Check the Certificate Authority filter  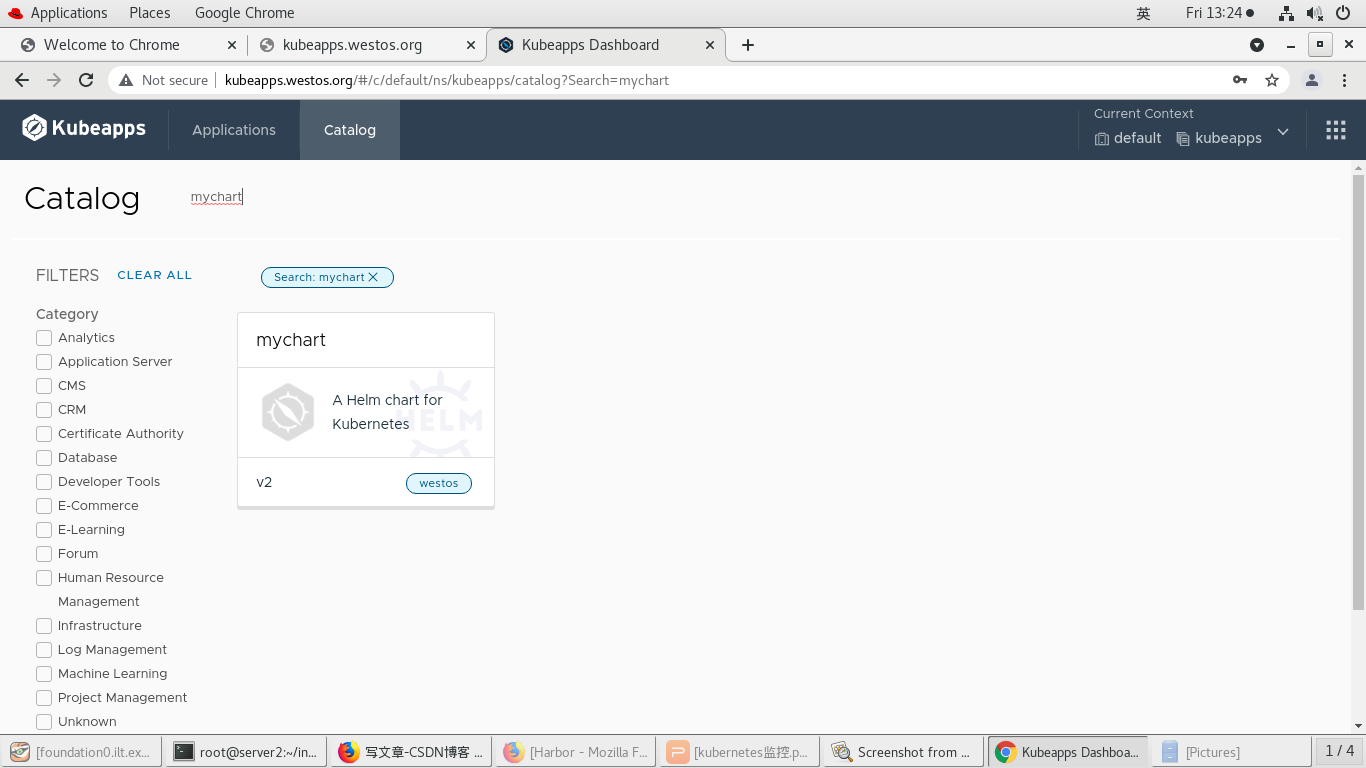(x=44, y=434)
